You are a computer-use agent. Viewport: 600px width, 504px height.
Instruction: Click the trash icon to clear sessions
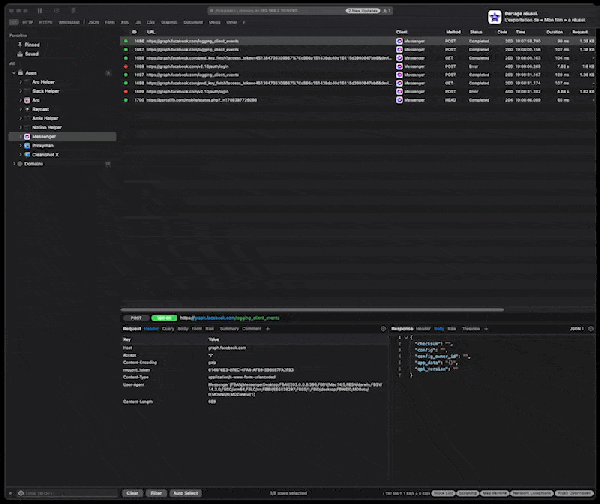pos(73,11)
